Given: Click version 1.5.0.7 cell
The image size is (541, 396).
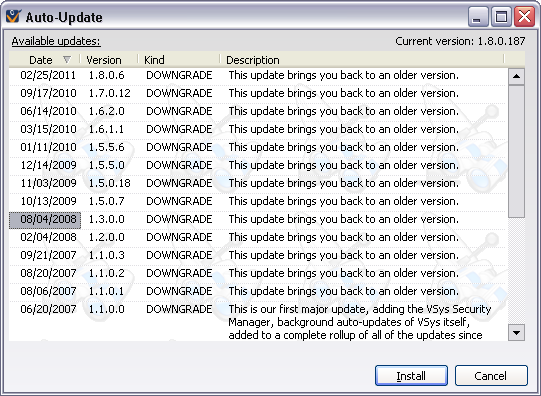Looking at the screenshot, I should coord(106,201).
